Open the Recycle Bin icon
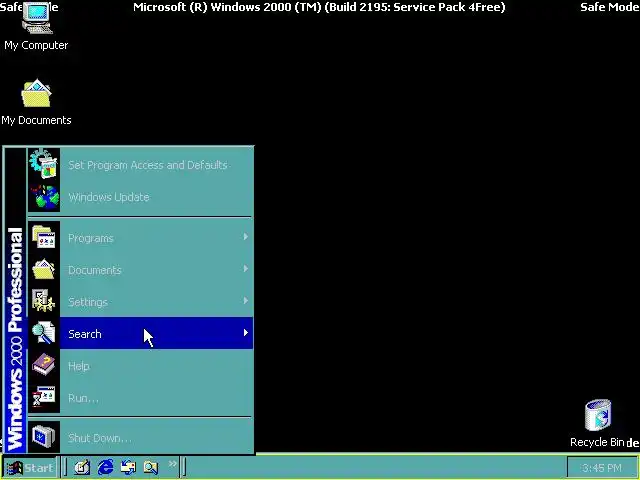640x480 pixels. (x=598, y=416)
